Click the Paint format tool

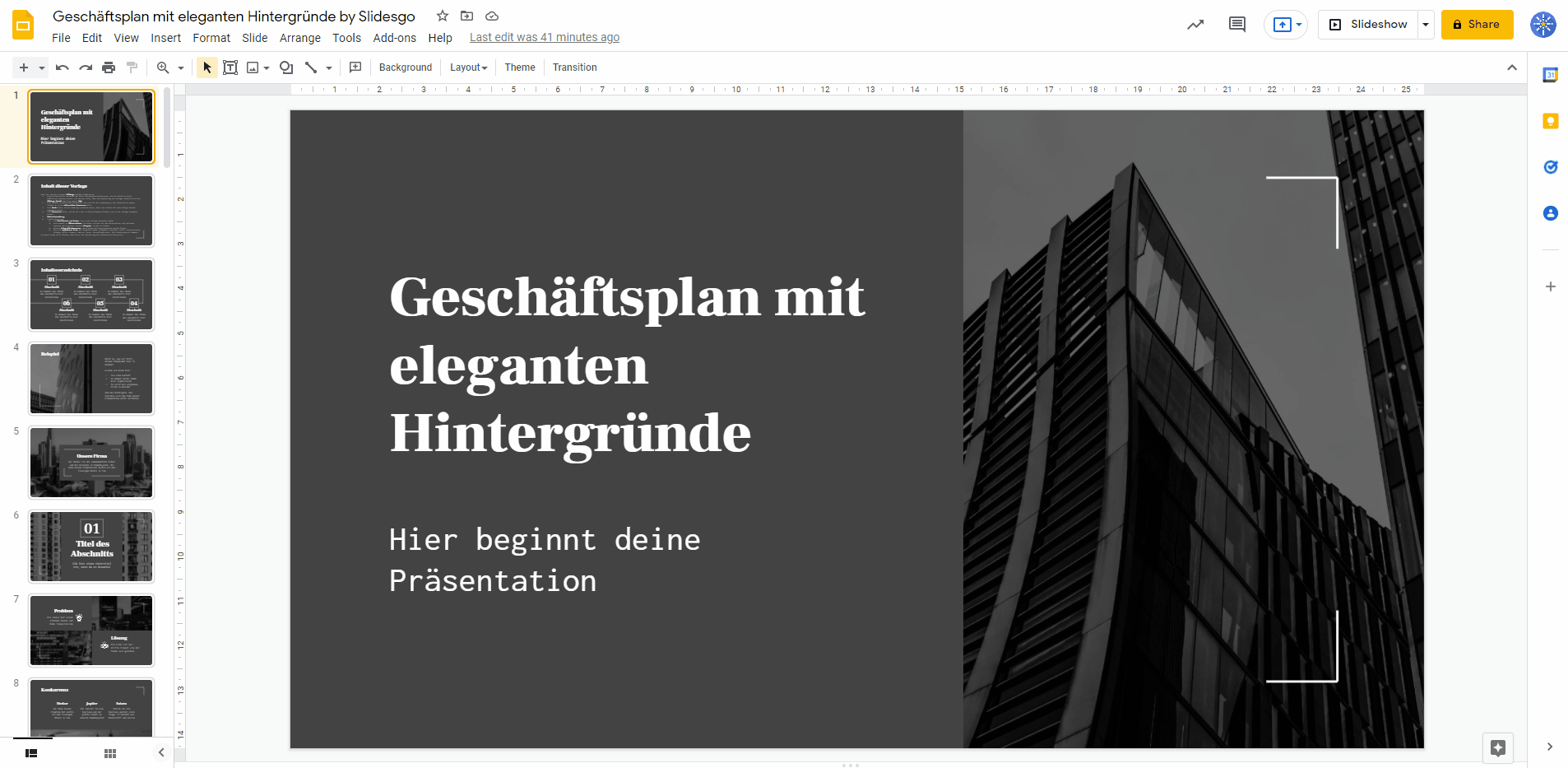tap(132, 67)
